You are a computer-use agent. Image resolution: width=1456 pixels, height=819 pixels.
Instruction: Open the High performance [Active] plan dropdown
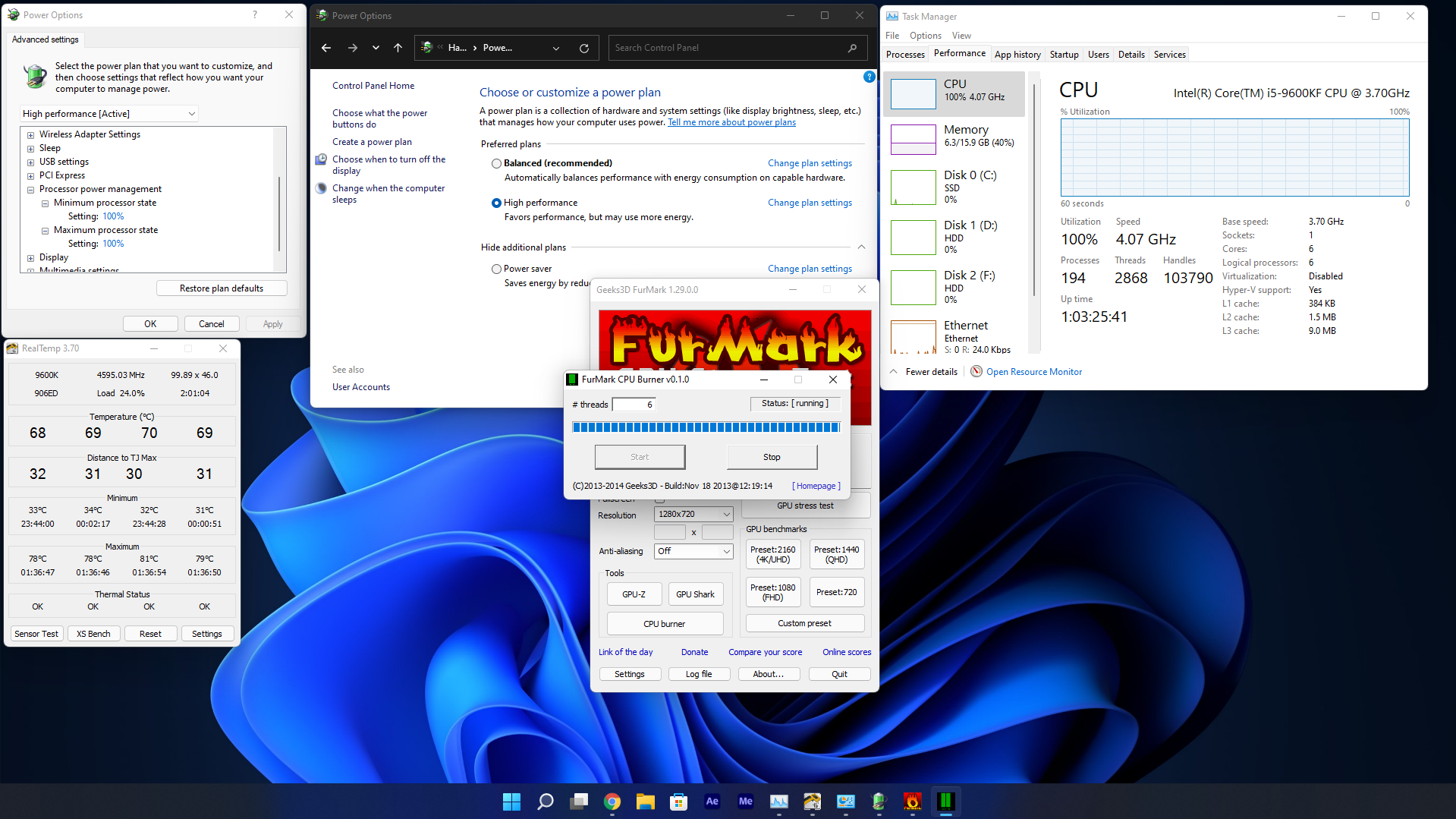tap(109, 114)
